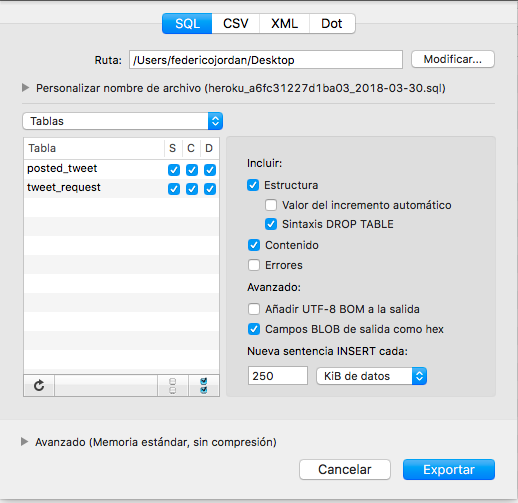Click the deselect all tables icon
The image size is (518, 503).
point(173,385)
